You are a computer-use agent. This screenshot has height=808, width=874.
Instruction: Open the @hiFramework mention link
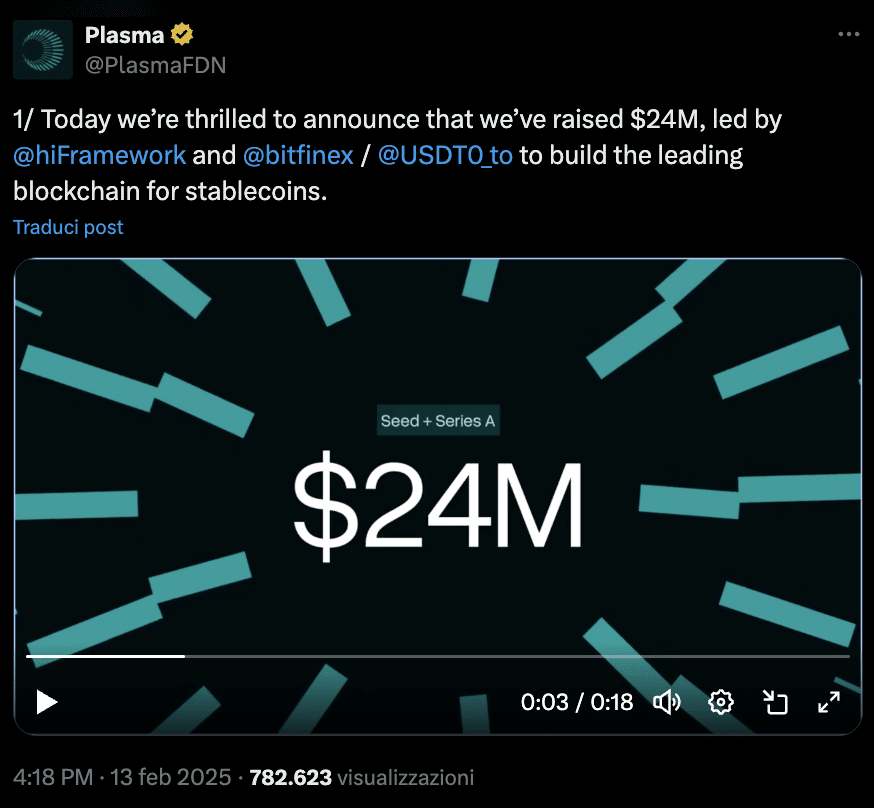coord(99,155)
